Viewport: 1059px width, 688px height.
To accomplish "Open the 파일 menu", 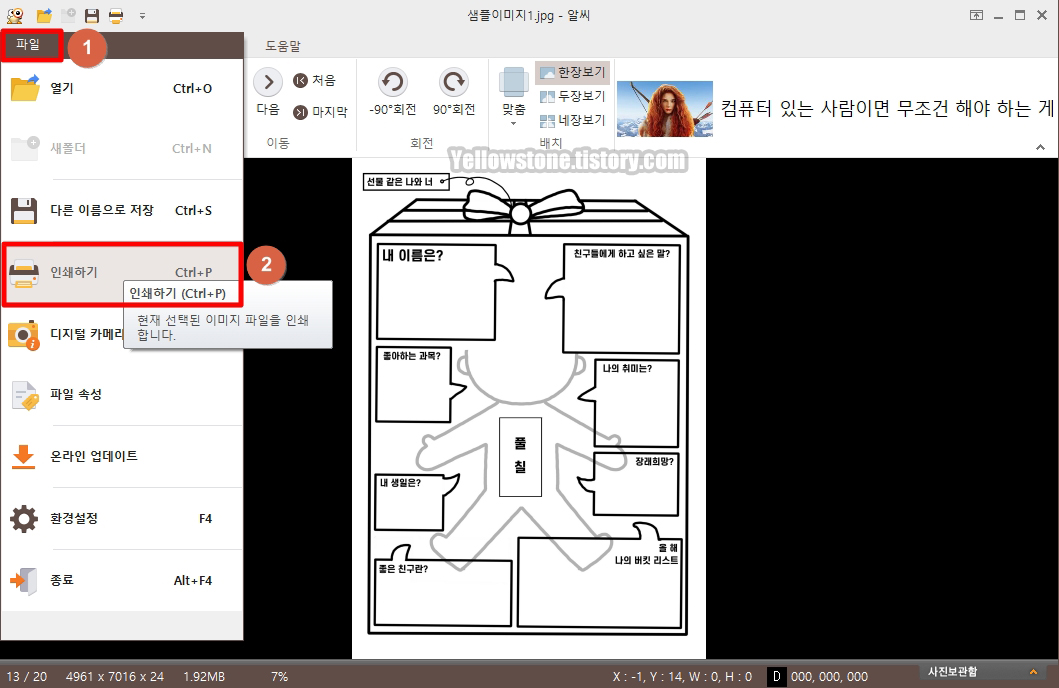I will (x=31, y=45).
